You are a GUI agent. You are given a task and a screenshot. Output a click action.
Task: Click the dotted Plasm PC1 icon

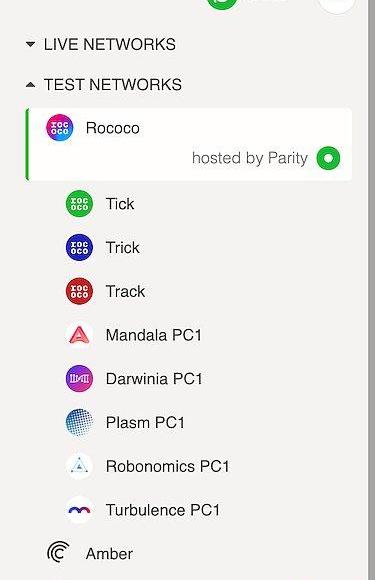(79, 422)
